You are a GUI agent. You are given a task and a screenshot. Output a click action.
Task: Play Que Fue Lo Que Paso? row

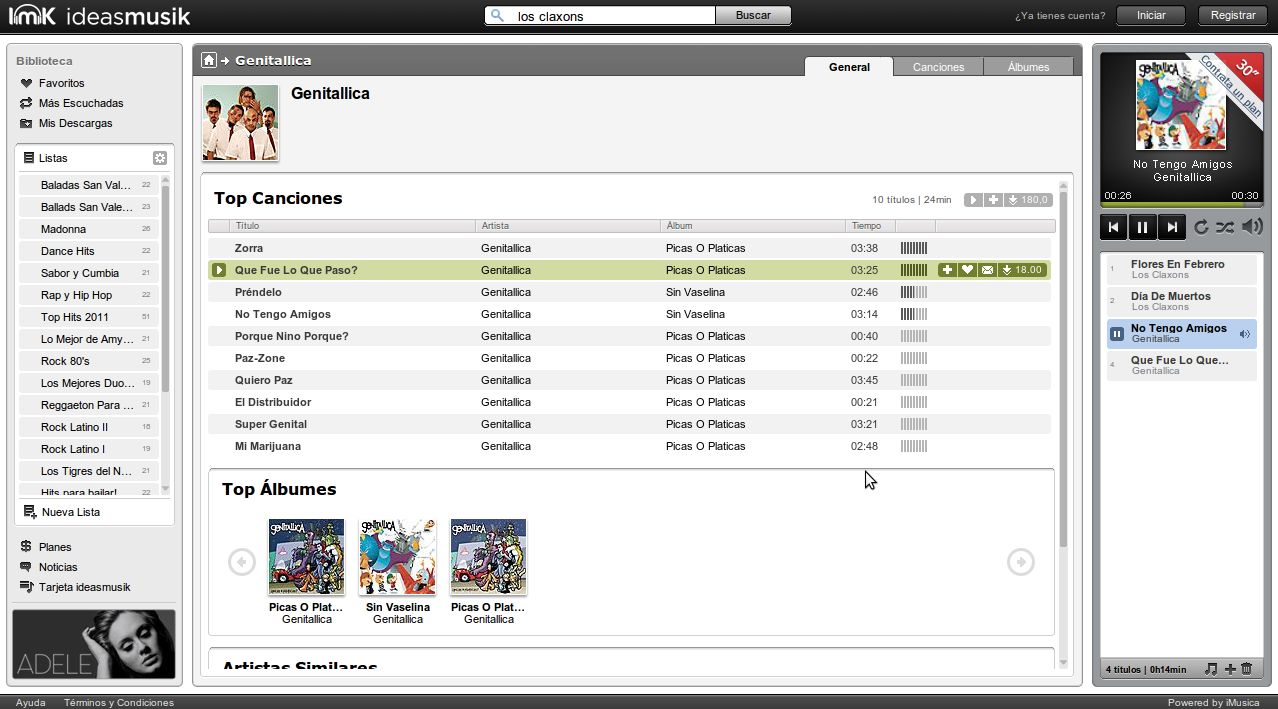pyautogui.click(x=219, y=270)
